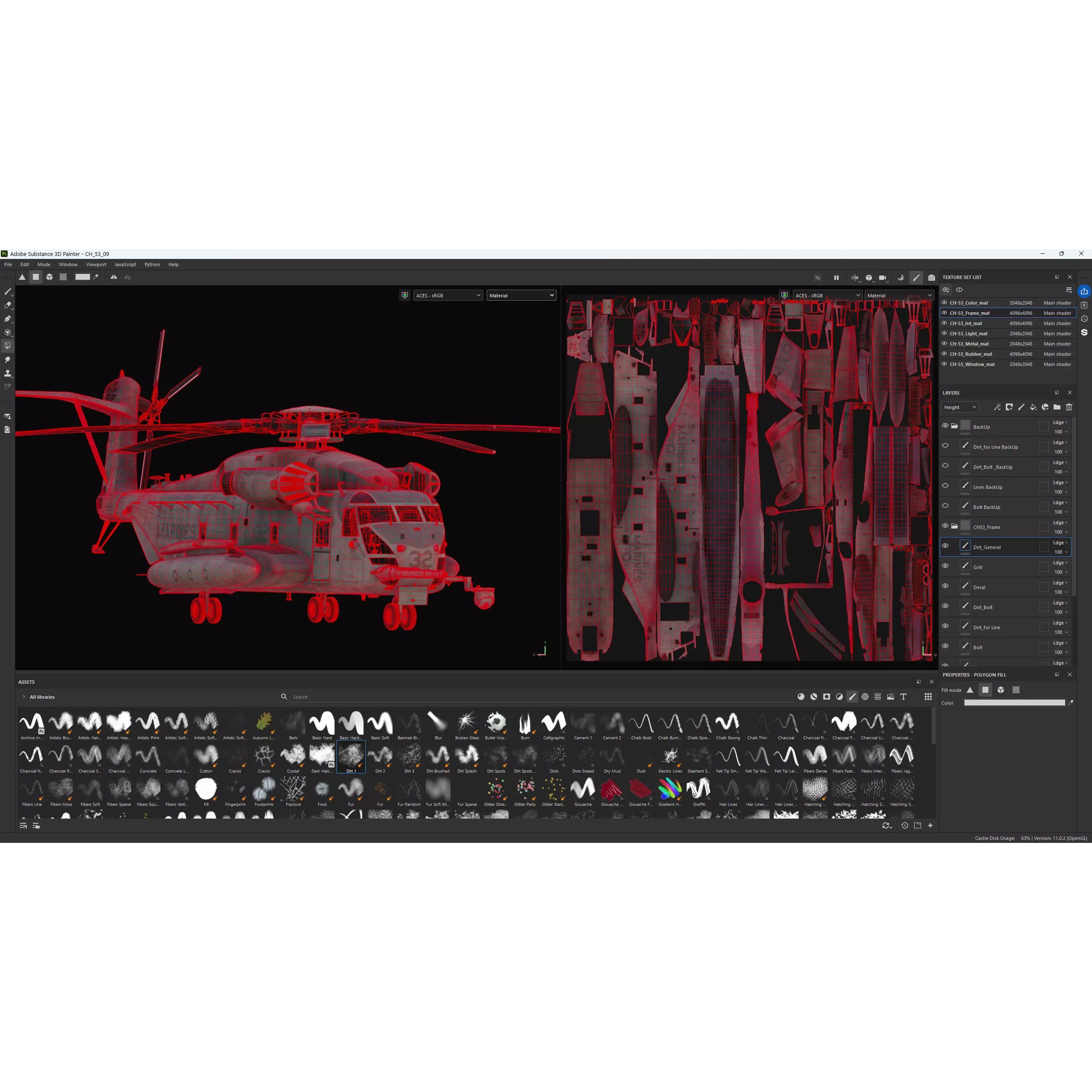Expand the All libraries tree

(x=24, y=697)
